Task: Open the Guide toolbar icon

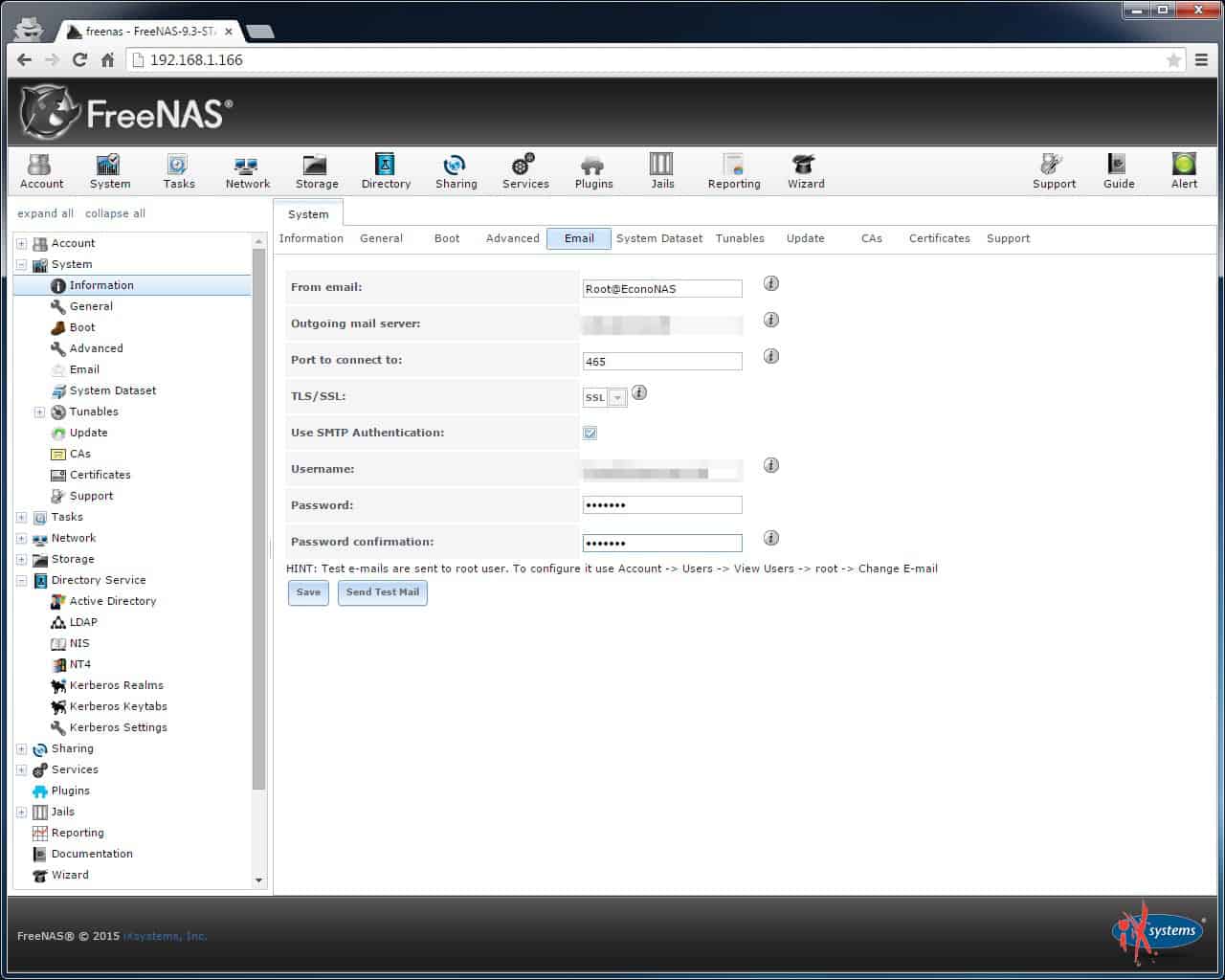Action: point(1118,172)
